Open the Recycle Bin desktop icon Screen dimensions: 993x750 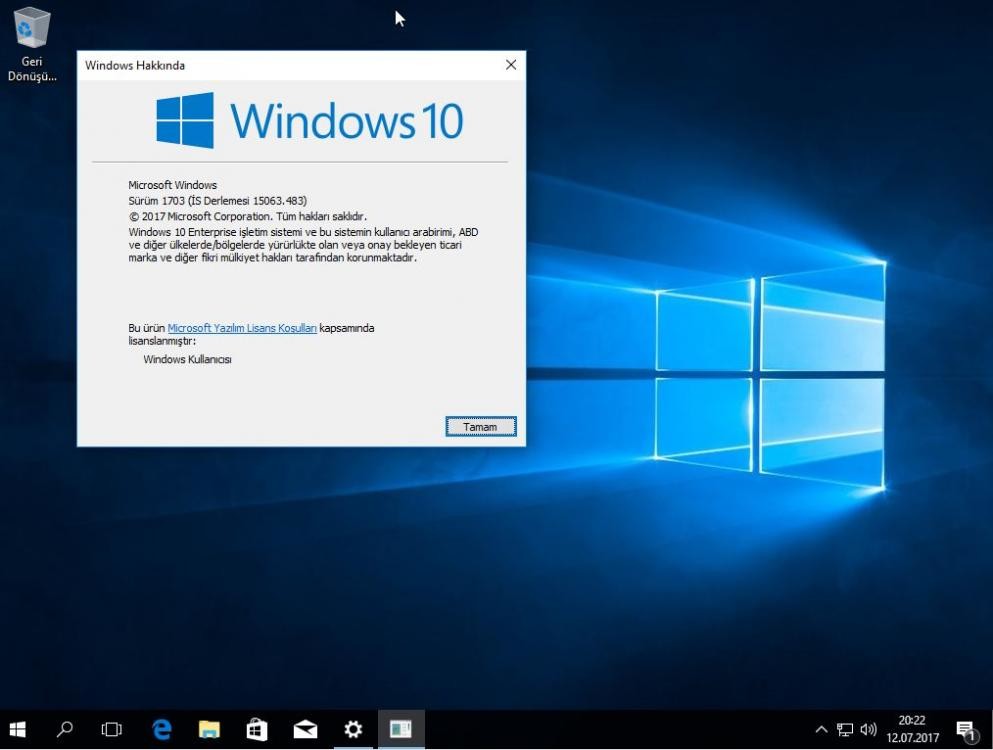click(32, 43)
